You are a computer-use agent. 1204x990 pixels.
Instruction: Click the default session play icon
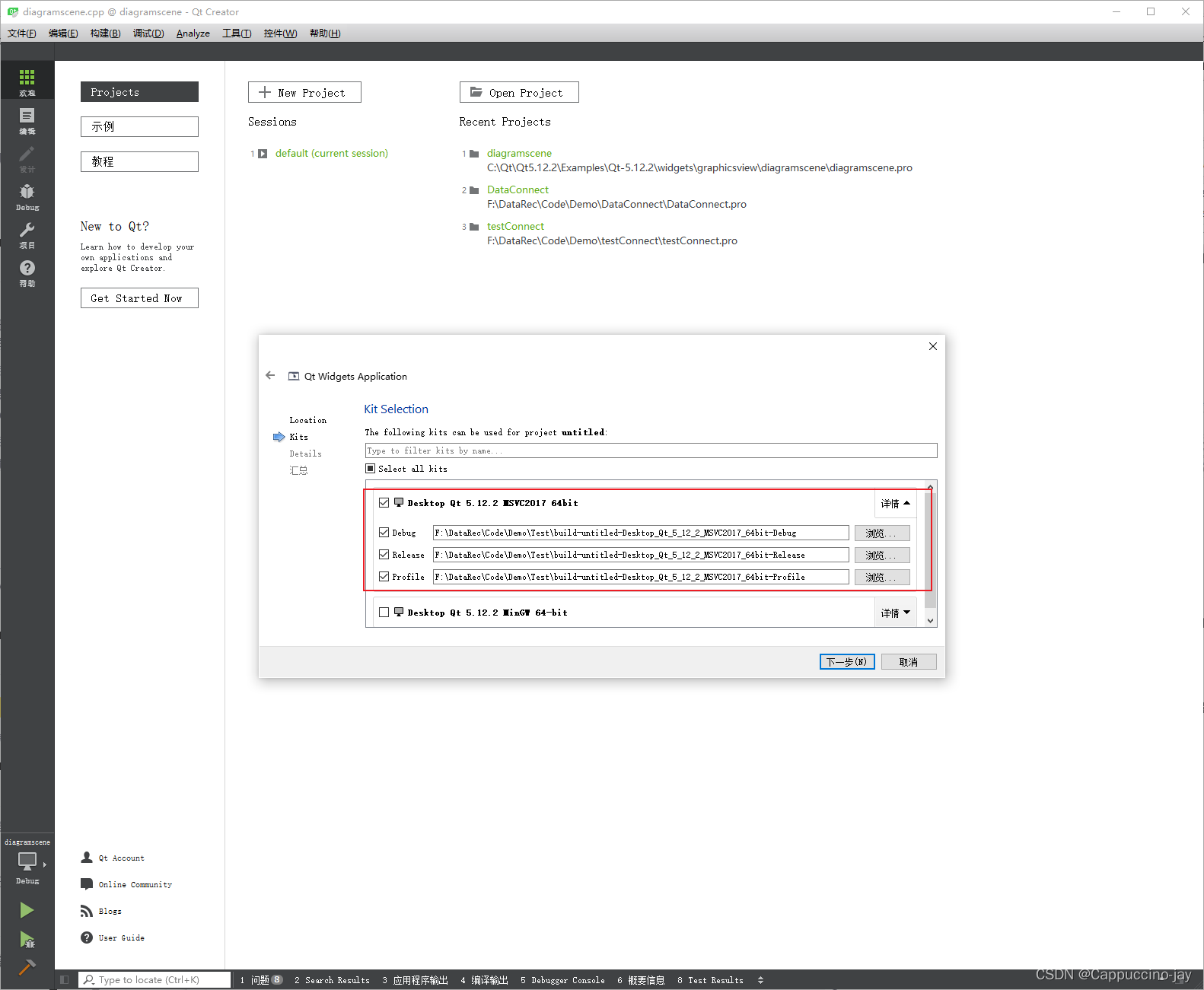263,154
